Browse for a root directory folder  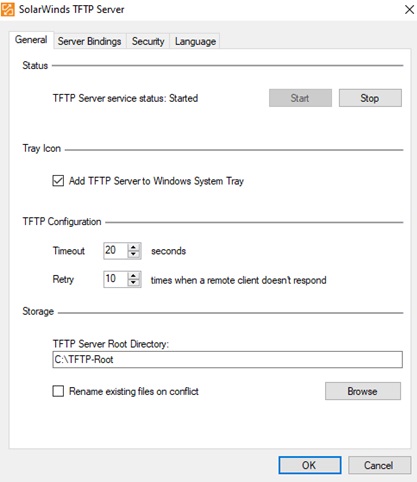click(363, 391)
